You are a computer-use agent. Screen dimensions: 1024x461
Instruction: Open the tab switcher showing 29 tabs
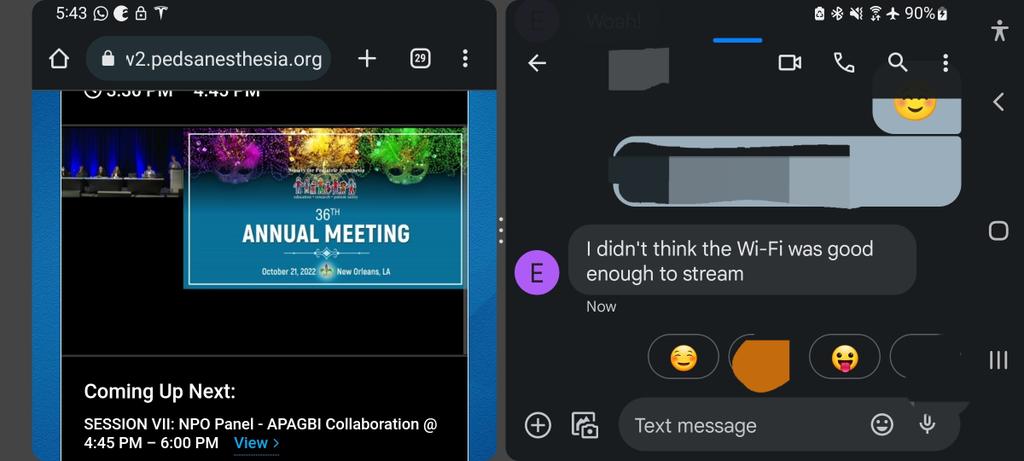420,59
